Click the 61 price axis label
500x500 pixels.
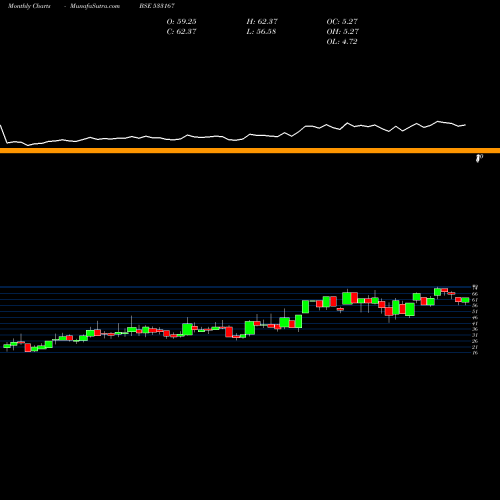pyautogui.click(x=475, y=300)
